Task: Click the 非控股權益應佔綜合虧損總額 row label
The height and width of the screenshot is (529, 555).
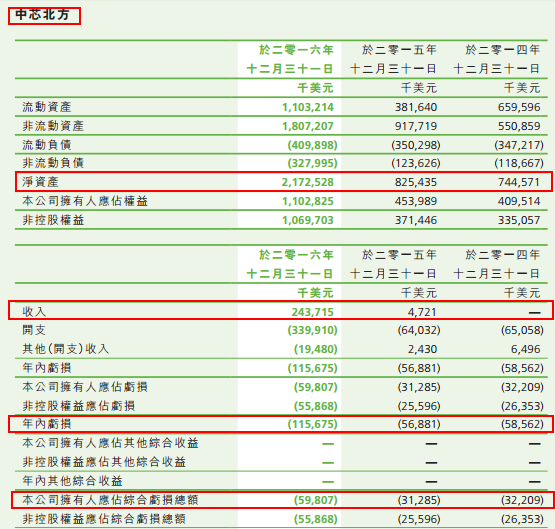Action: [104, 519]
